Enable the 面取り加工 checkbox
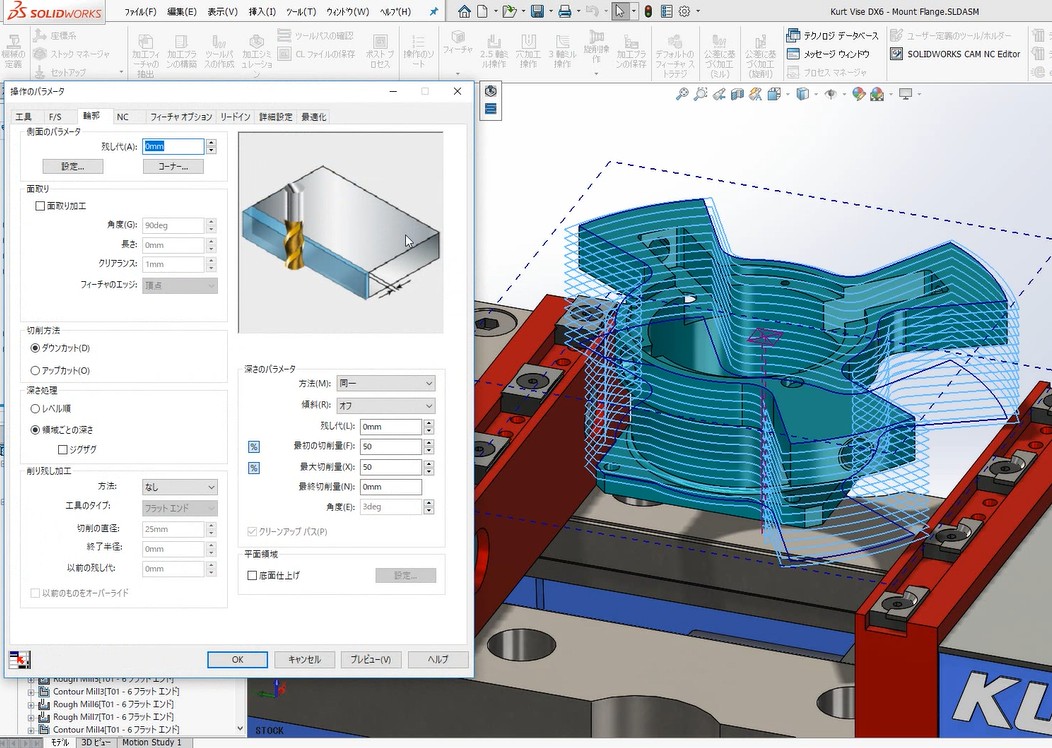The height and width of the screenshot is (748, 1052). click(x=40, y=206)
